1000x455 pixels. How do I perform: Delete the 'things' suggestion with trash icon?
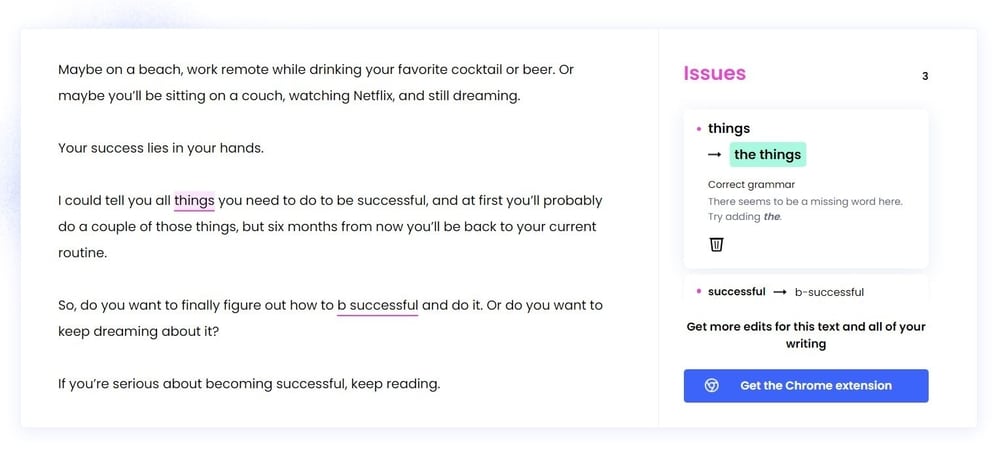pyautogui.click(x=716, y=244)
